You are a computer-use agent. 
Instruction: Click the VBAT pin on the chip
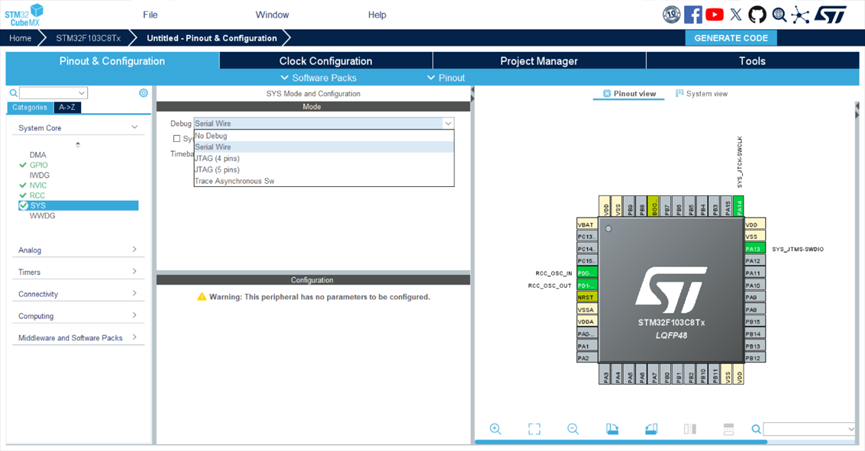[587, 224]
